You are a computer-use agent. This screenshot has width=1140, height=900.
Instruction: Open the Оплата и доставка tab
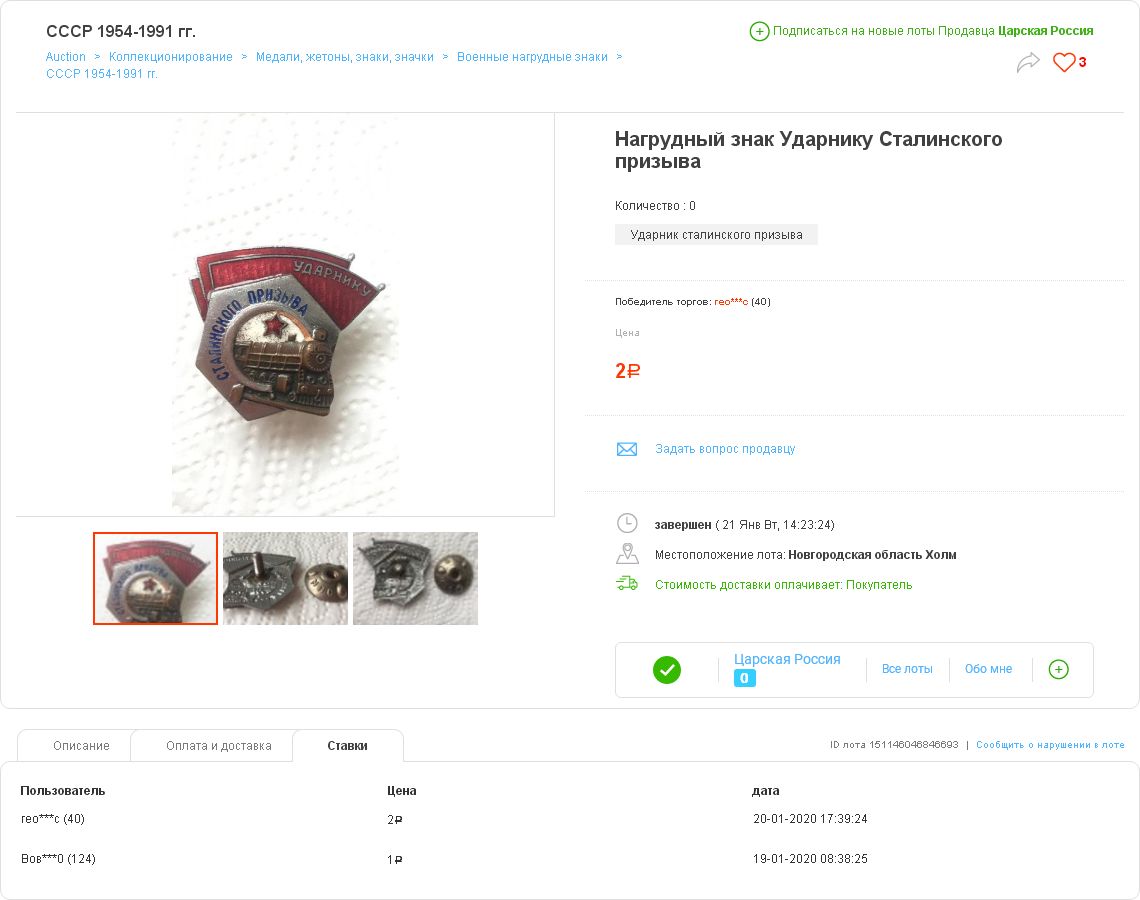tap(218, 746)
